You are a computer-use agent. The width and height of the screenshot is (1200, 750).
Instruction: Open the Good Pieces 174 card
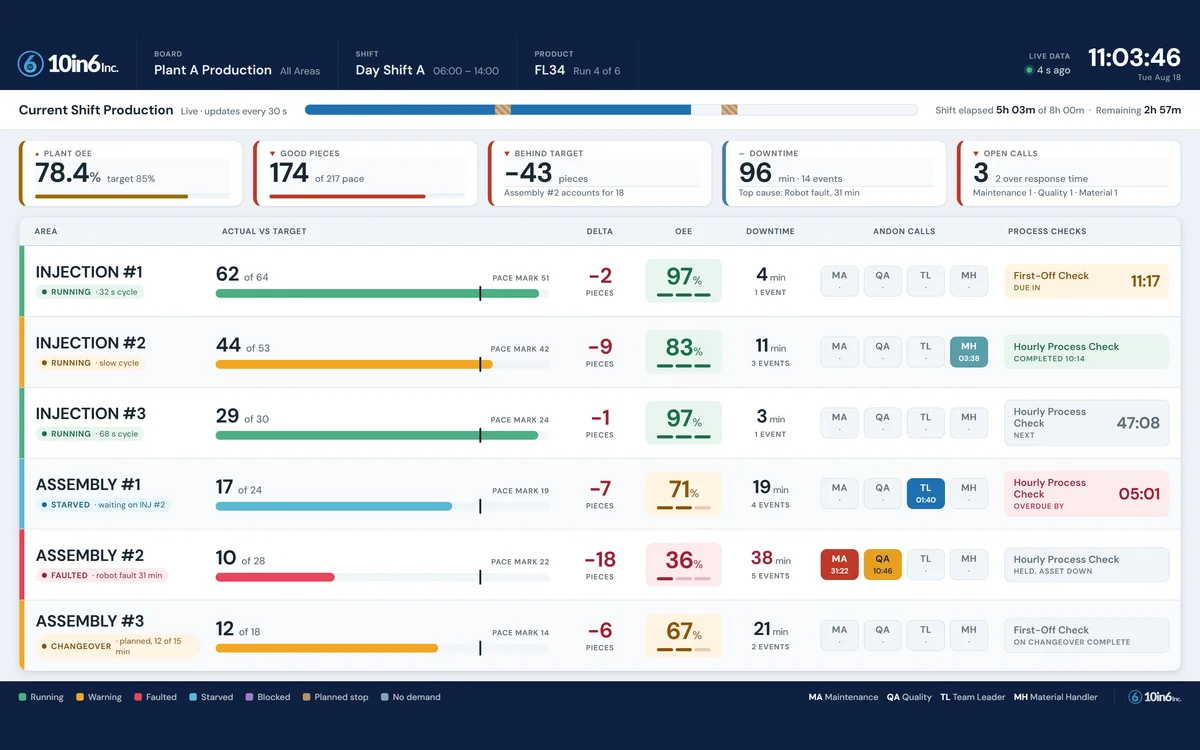pos(365,174)
